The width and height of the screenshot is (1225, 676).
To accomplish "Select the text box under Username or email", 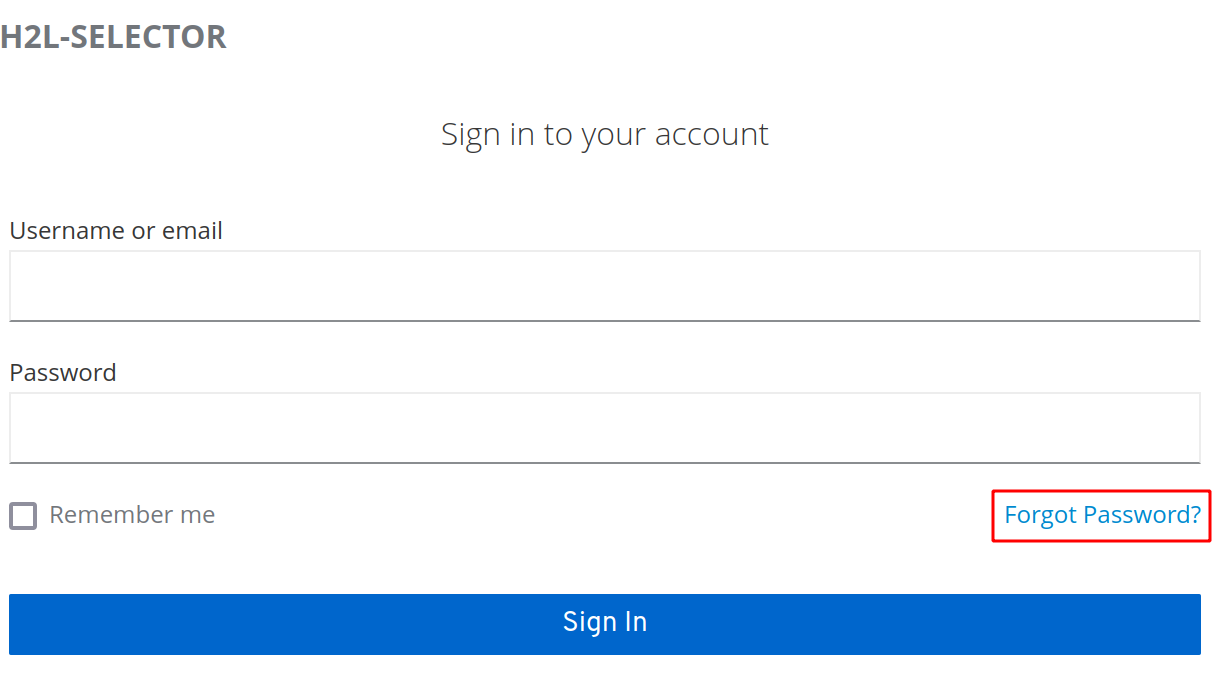I will tap(604, 286).
